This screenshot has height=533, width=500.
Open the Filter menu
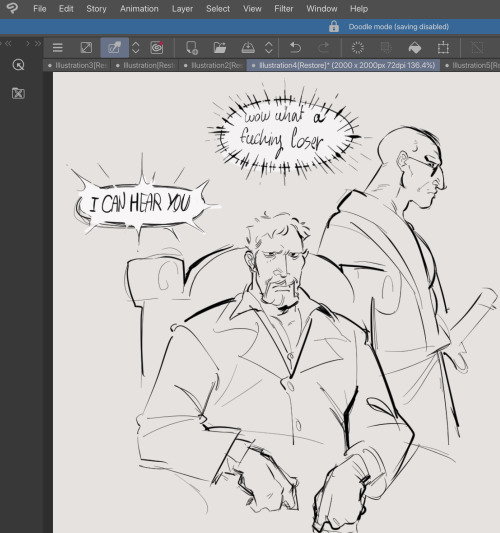(283, 8)
